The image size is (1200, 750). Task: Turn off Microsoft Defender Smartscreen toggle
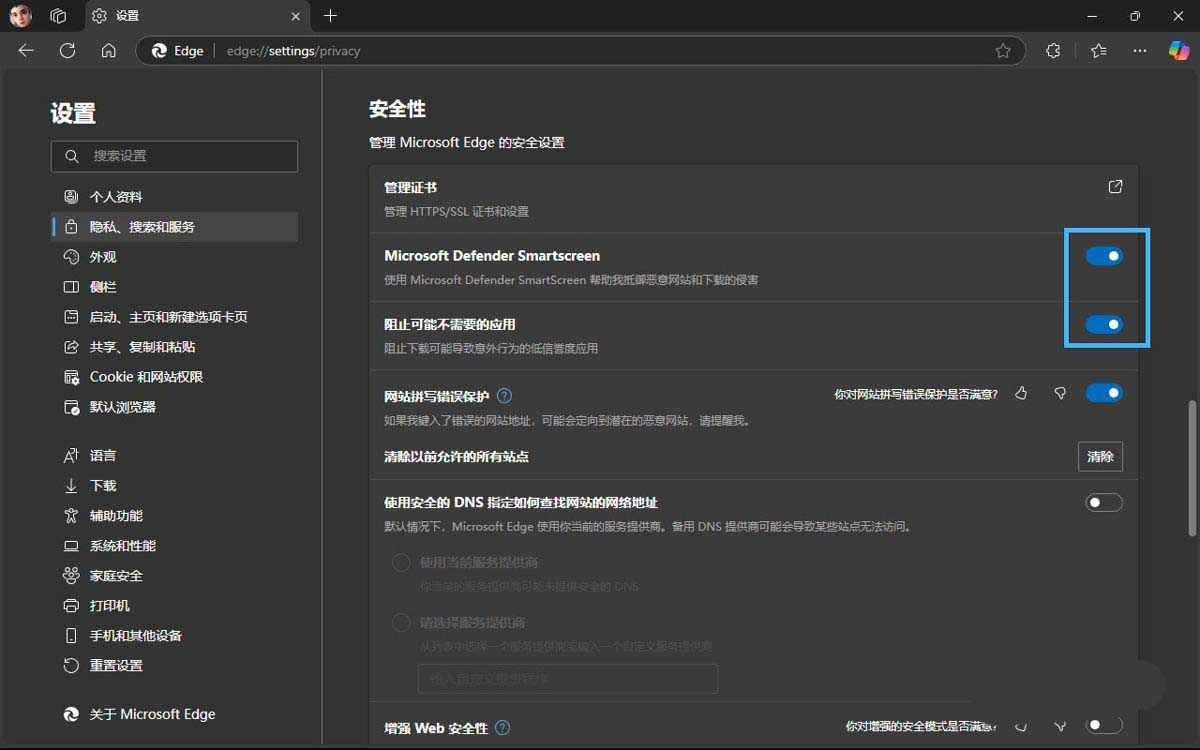(x=1104, y=256)
